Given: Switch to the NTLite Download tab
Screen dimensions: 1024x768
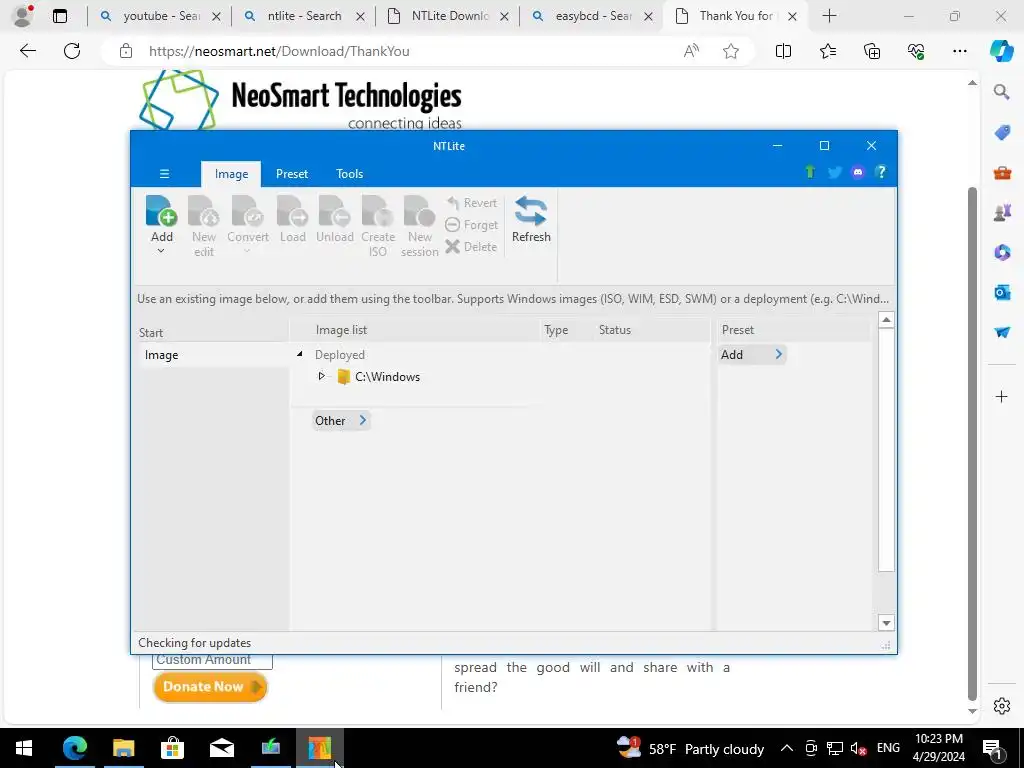Looking at the screenshot, I should pos(447,16).
